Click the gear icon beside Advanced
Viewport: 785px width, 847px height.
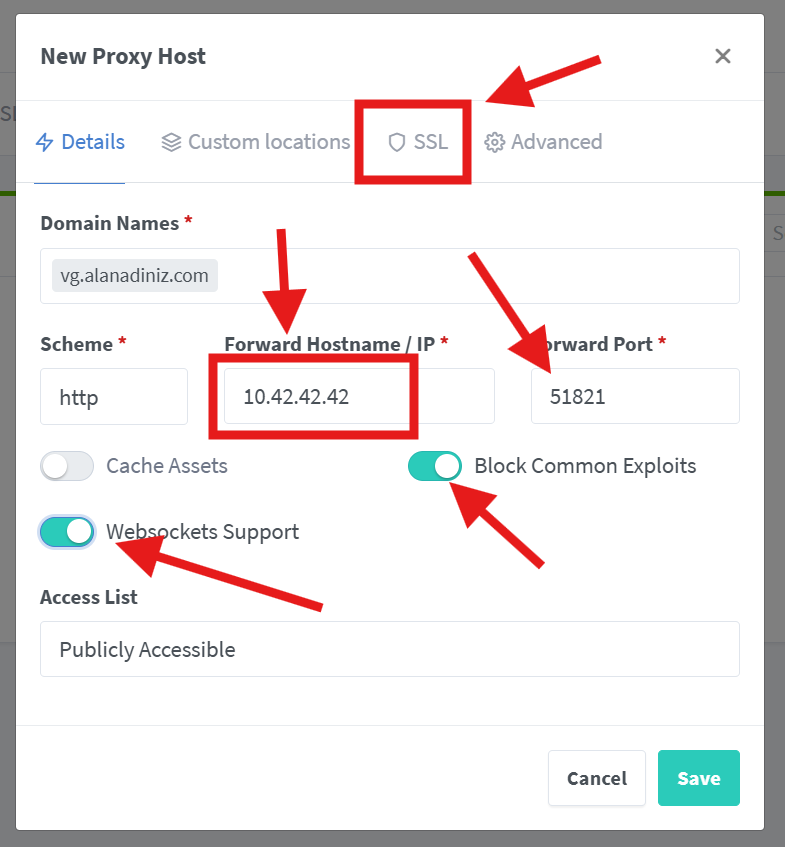point(494,142)
